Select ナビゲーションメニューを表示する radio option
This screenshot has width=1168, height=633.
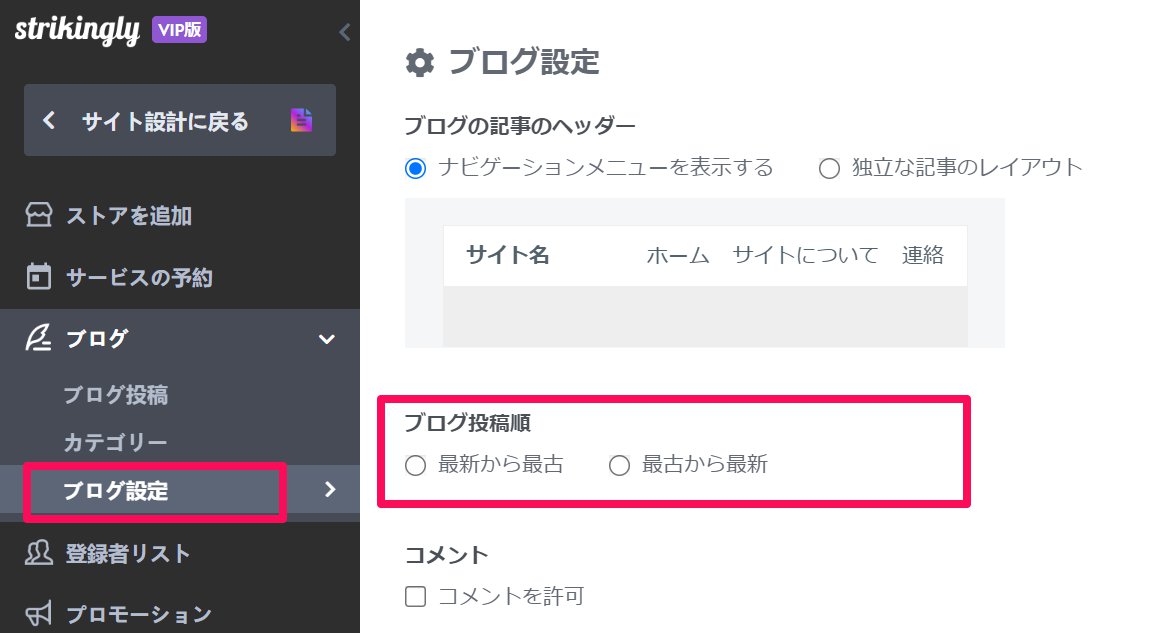(x=416, y=168)
